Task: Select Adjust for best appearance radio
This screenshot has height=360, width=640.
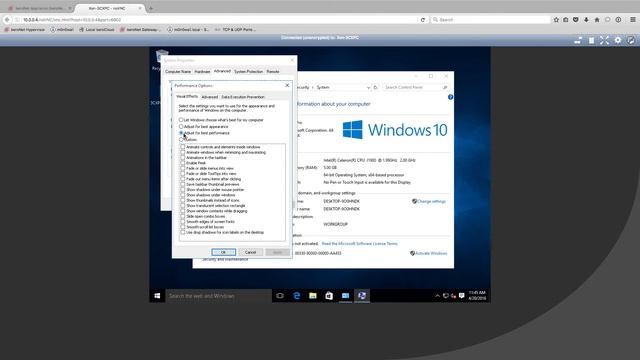Action: tap(181, 127)
